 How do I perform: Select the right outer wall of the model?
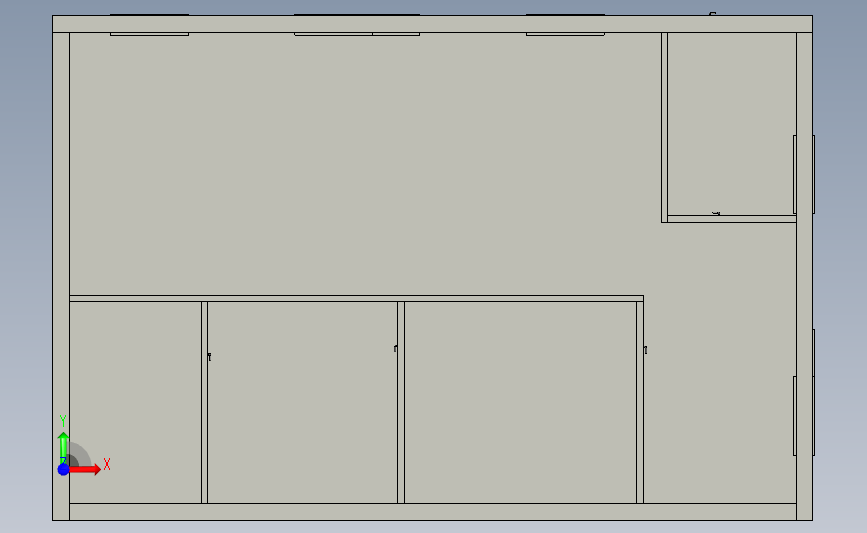coord(805,276)
